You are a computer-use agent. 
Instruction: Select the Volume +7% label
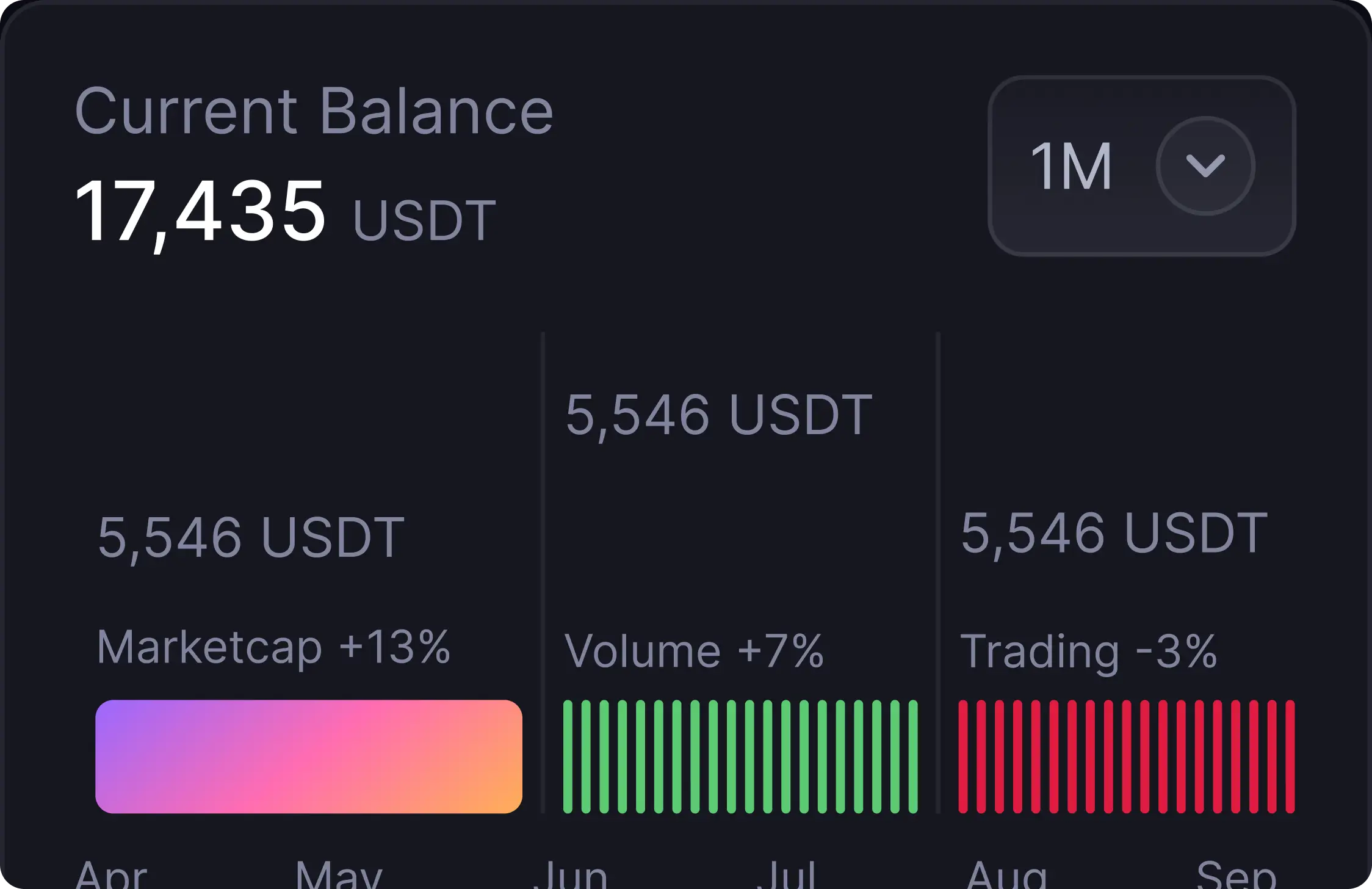694,651
